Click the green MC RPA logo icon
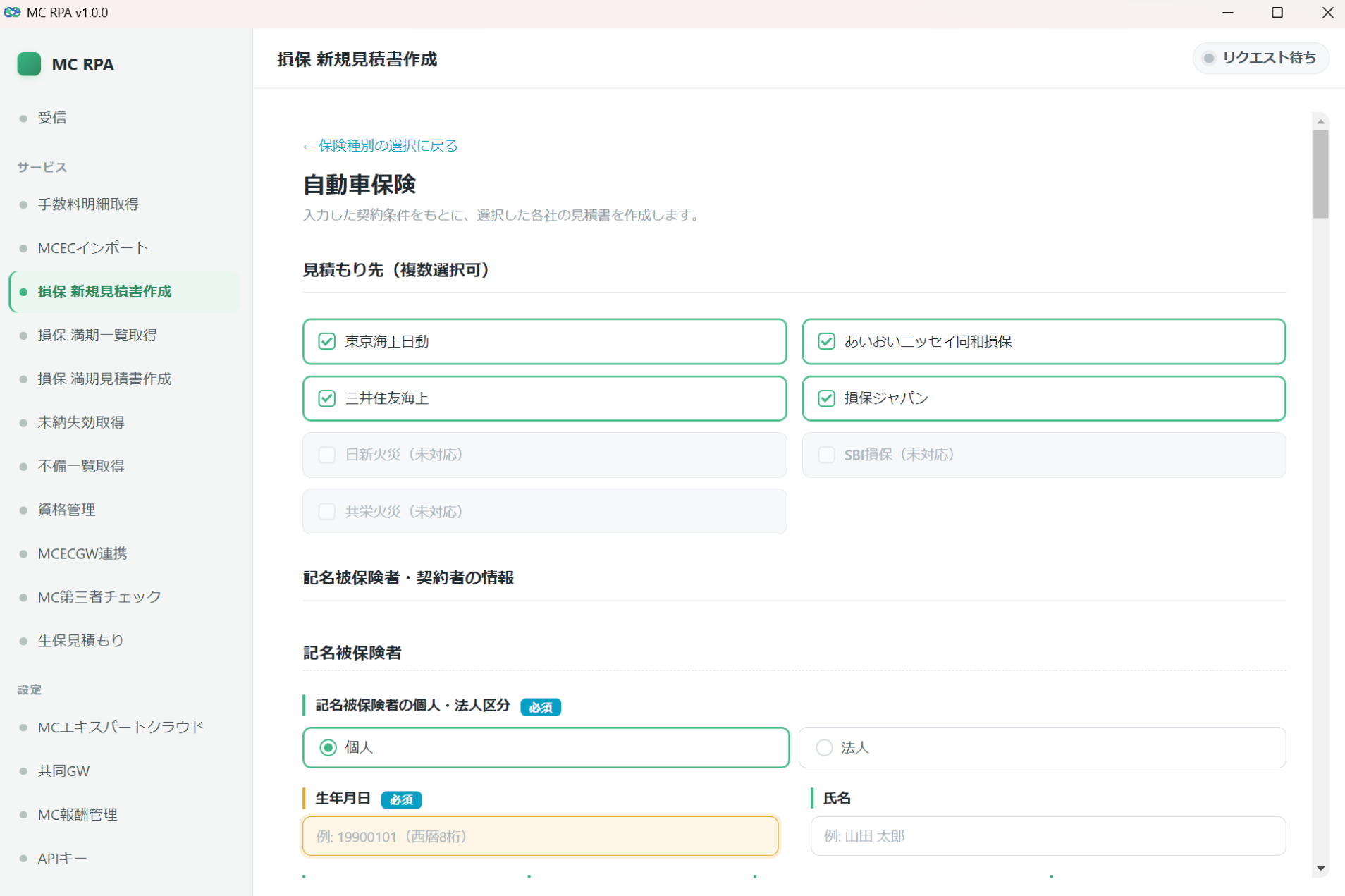Viewport: 1345px width, 896px height. [x=29, y=63]
